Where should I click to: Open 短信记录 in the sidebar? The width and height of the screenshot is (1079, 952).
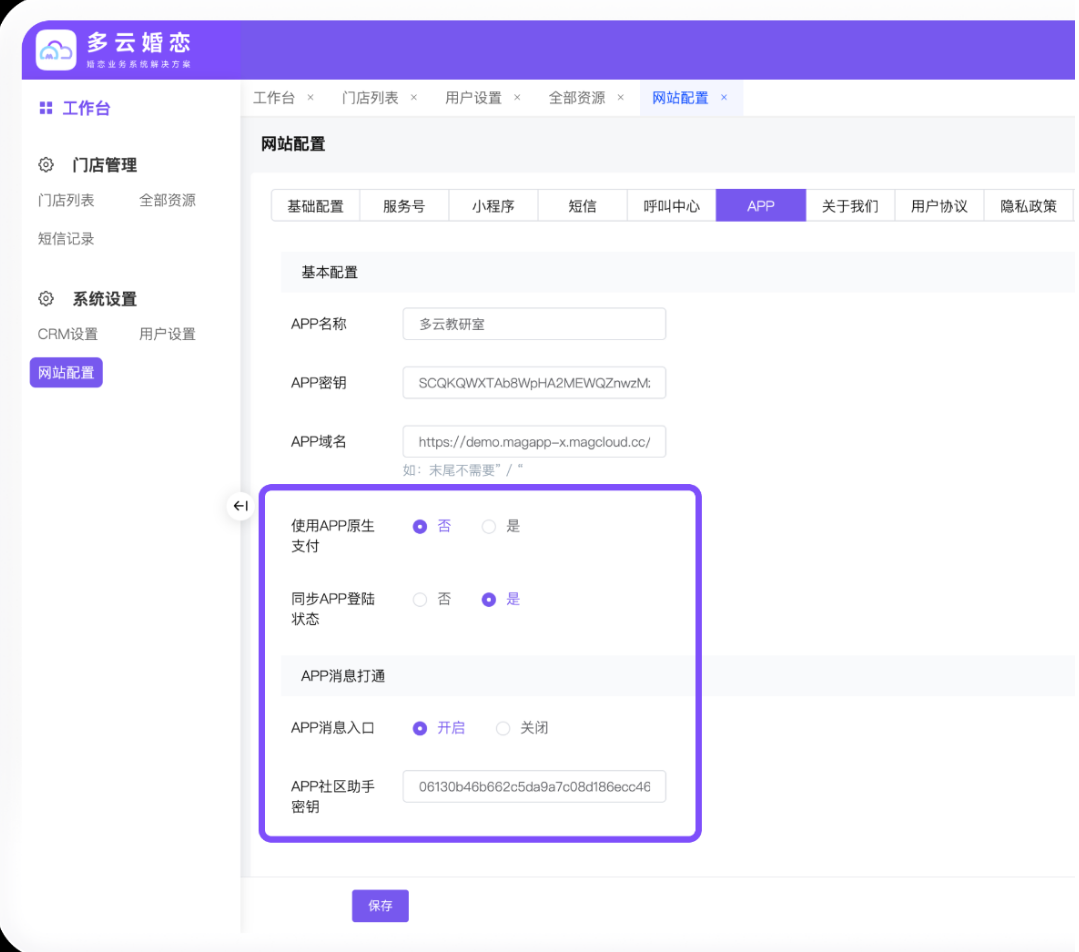(66, 239)
